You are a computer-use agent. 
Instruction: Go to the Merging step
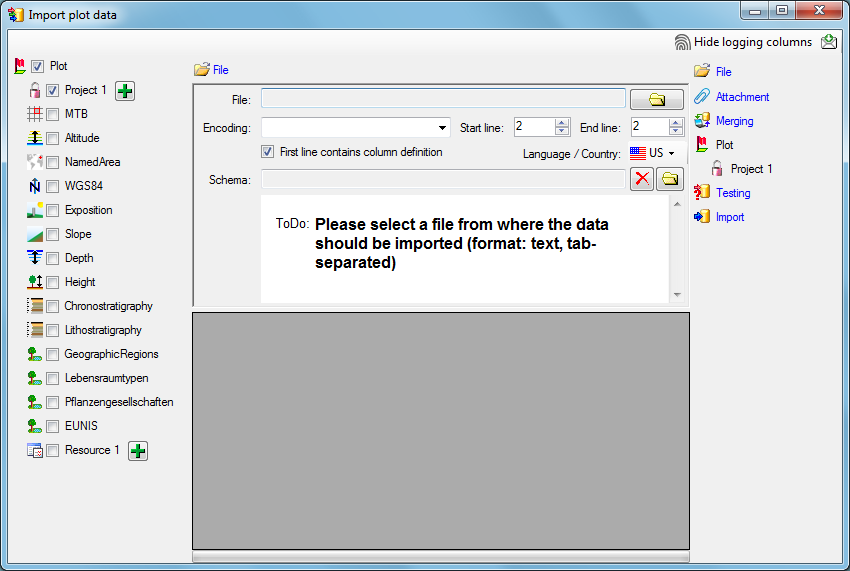pos(734,121)
